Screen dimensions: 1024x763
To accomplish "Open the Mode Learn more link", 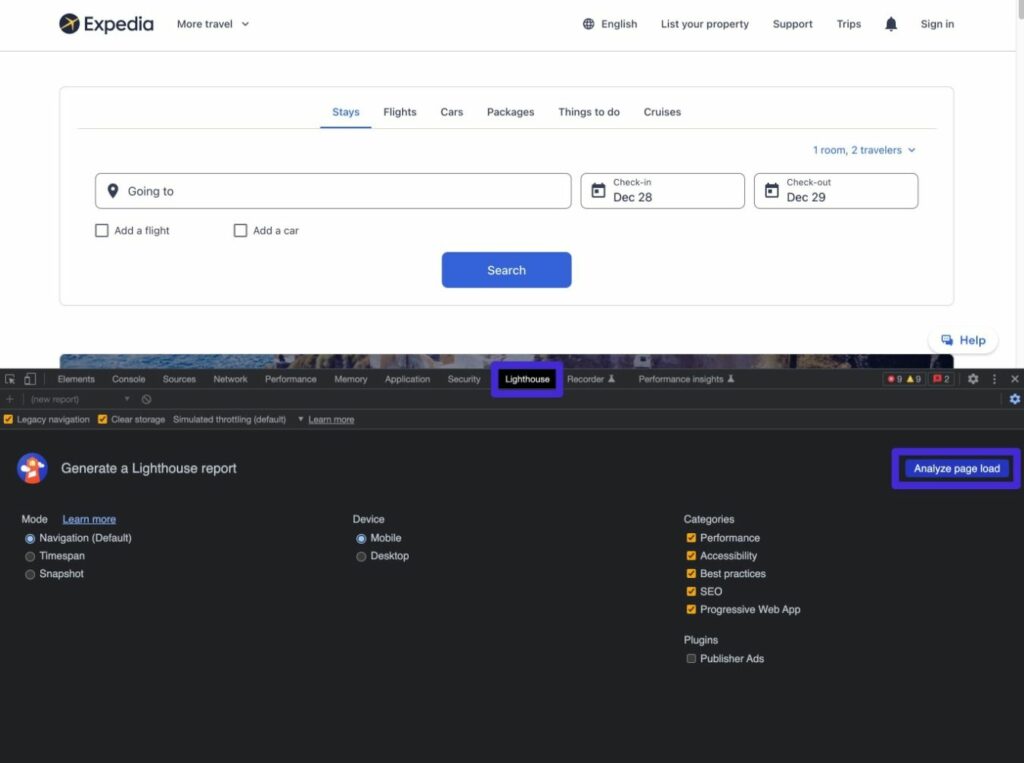I will point(88,519).
